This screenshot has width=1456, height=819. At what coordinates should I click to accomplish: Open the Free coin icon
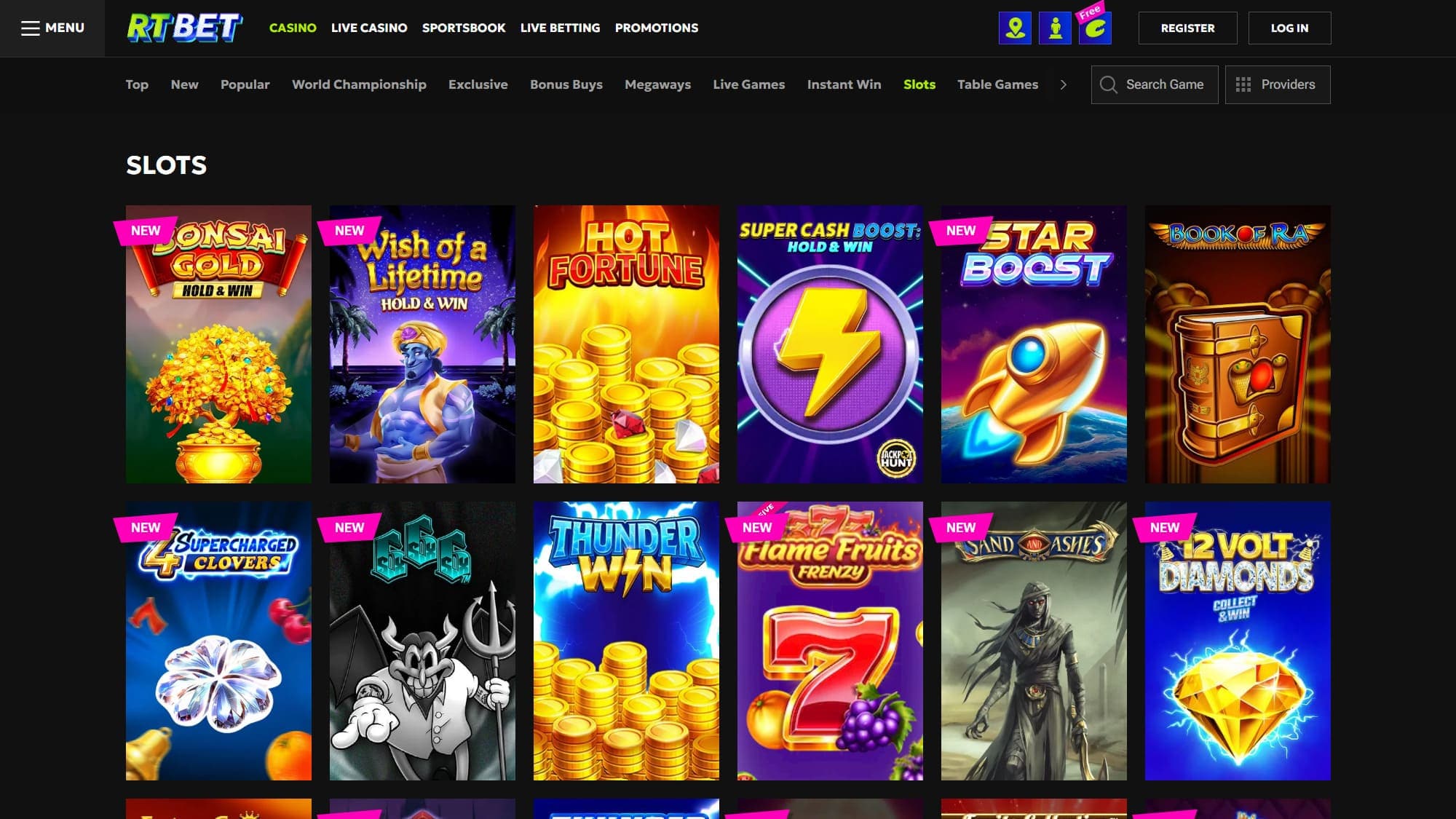coord(1095,28)
